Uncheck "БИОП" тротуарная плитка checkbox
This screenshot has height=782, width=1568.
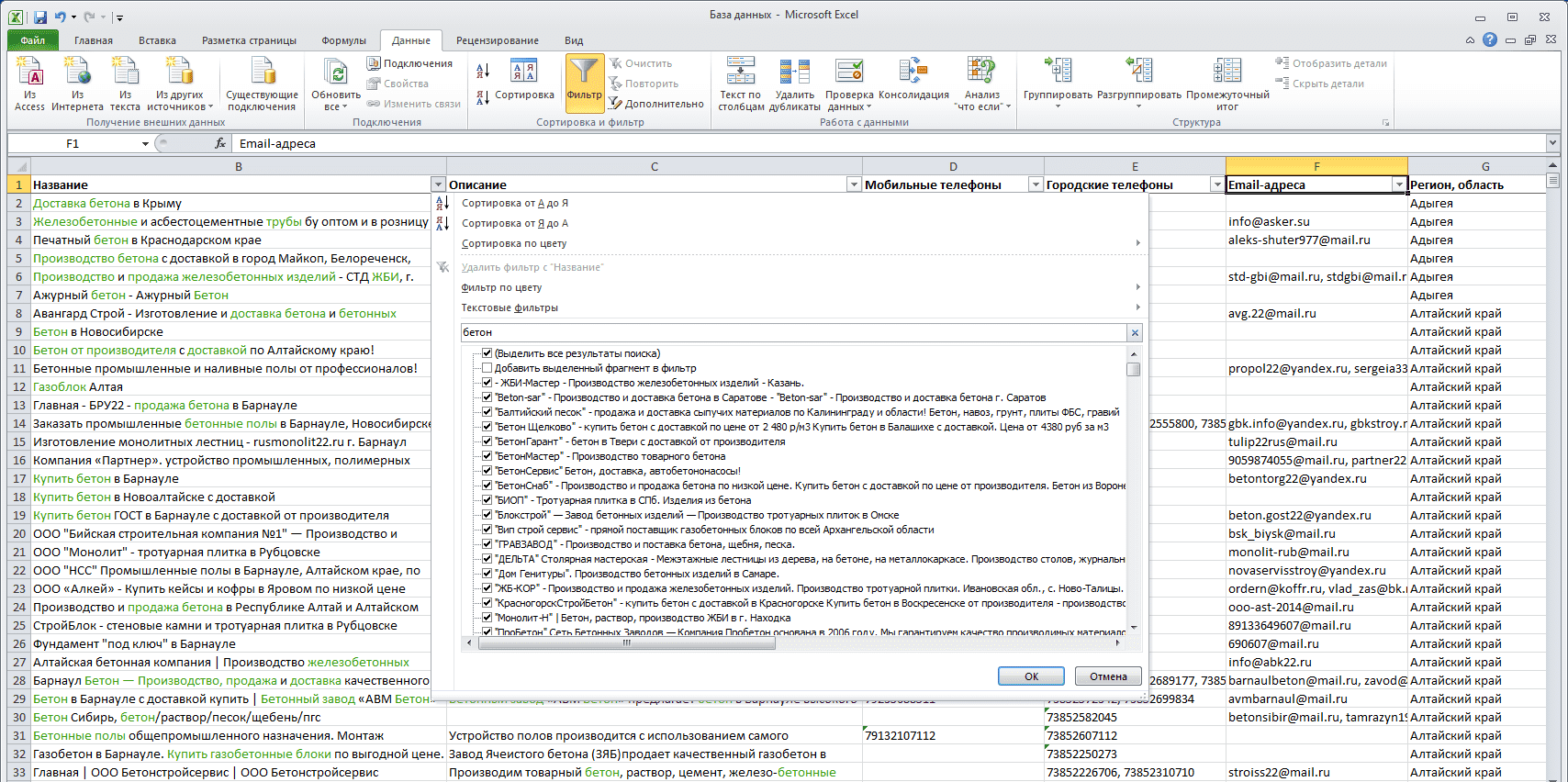pos(487,500)
